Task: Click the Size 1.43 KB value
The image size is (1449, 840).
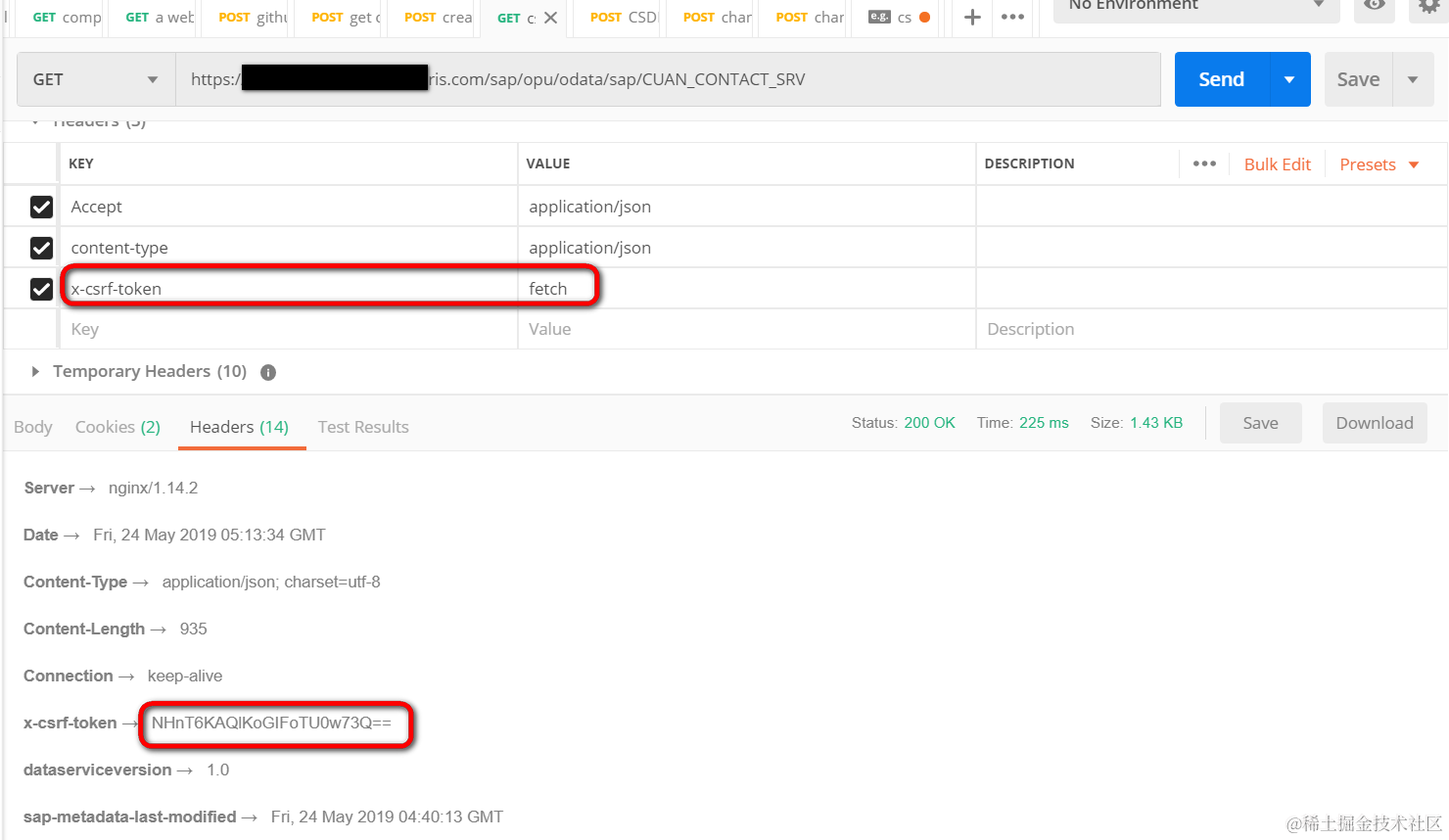Action: (x=1156, y=423)
